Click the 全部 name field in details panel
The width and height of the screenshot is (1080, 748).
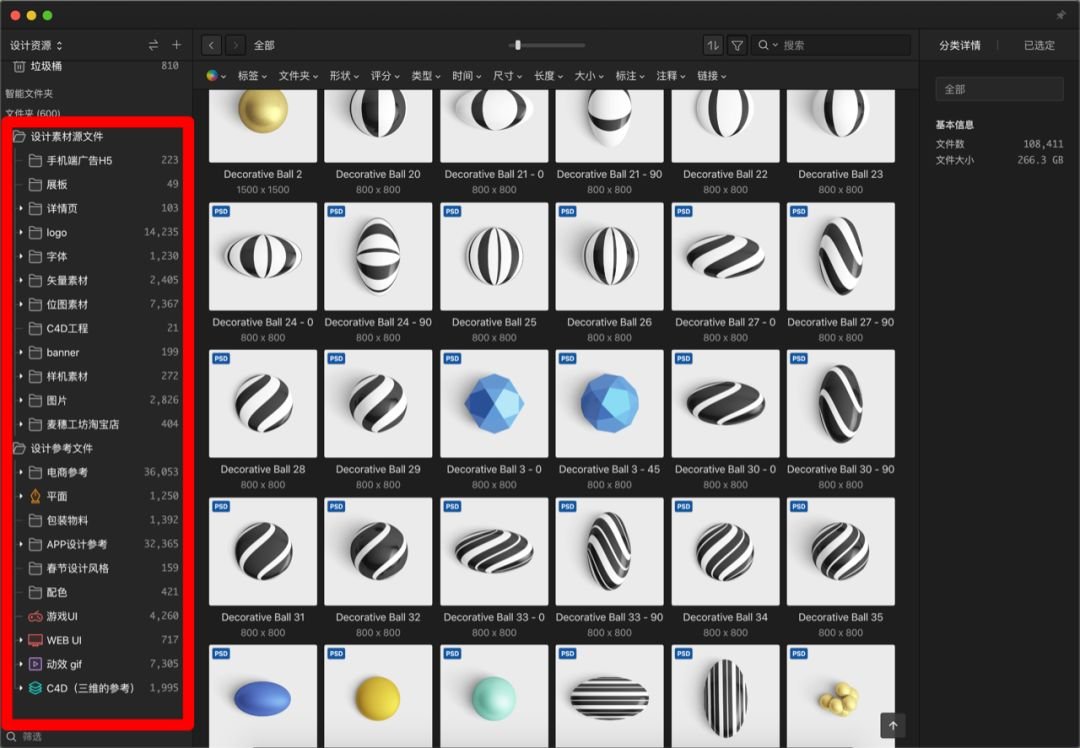(999, 90)
